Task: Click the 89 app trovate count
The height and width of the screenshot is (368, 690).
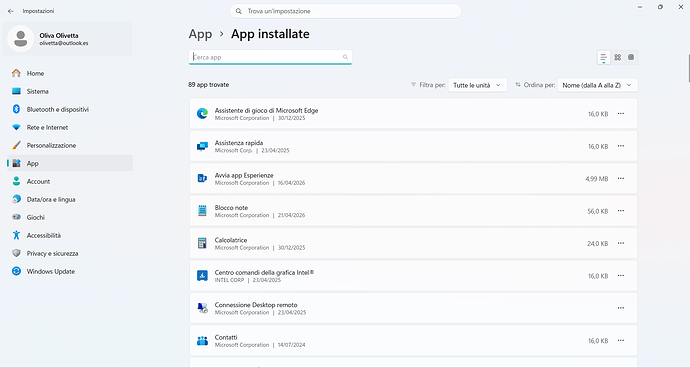Action: point(209,85)
